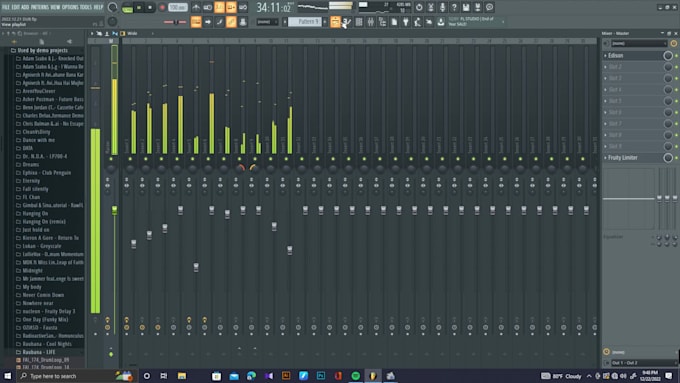Open the FILE menu
Screen dimensions: 680x383
pos(5,7)
